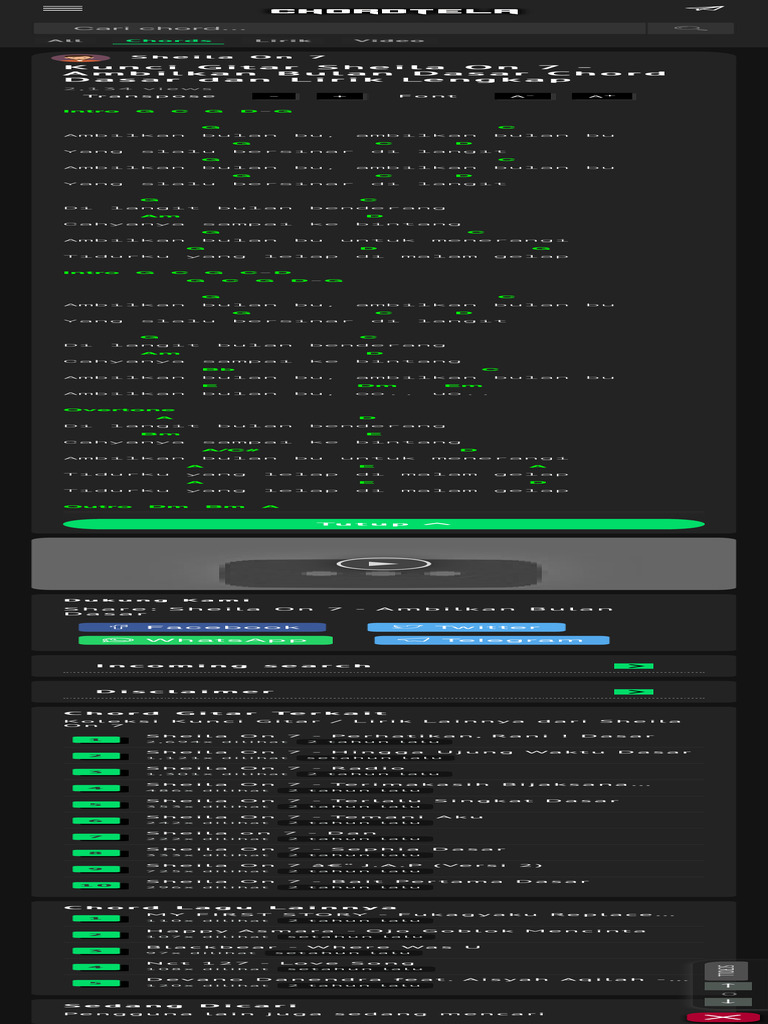Screen dimensions: 768x1024
Task: Transpose the chords down with minus button
Action: 268,96
